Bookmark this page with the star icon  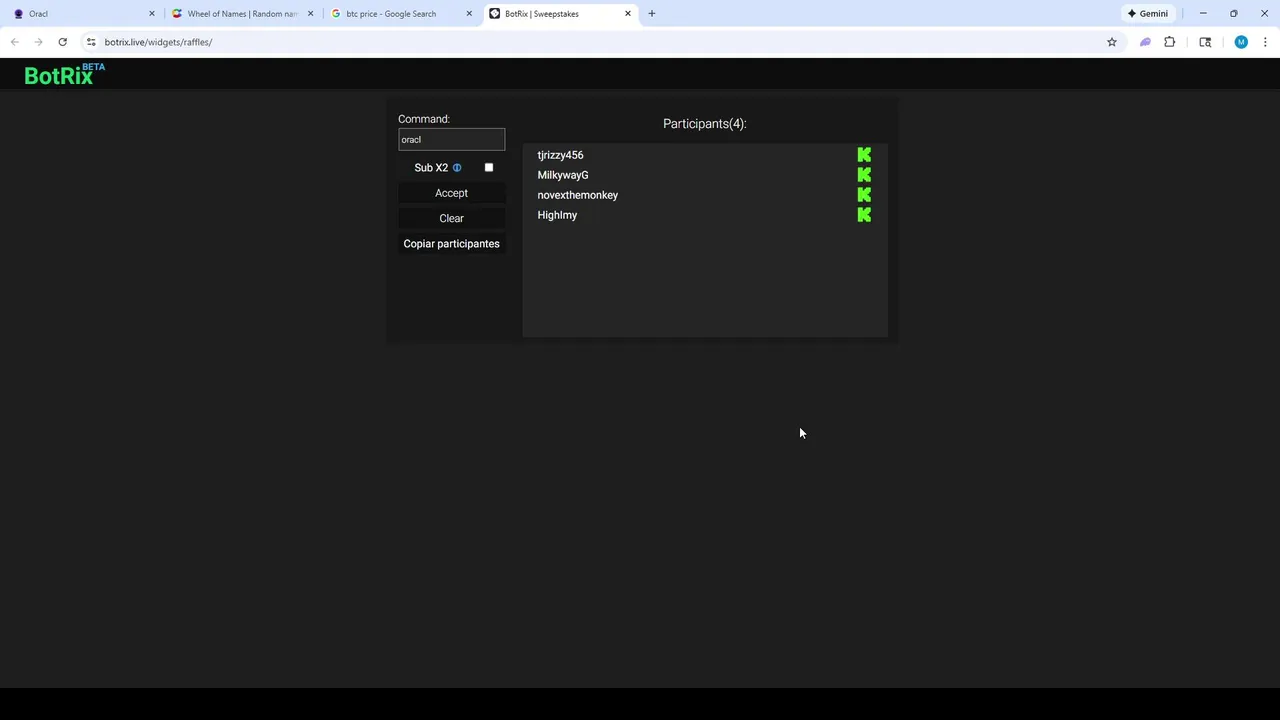pos(1111,42)
